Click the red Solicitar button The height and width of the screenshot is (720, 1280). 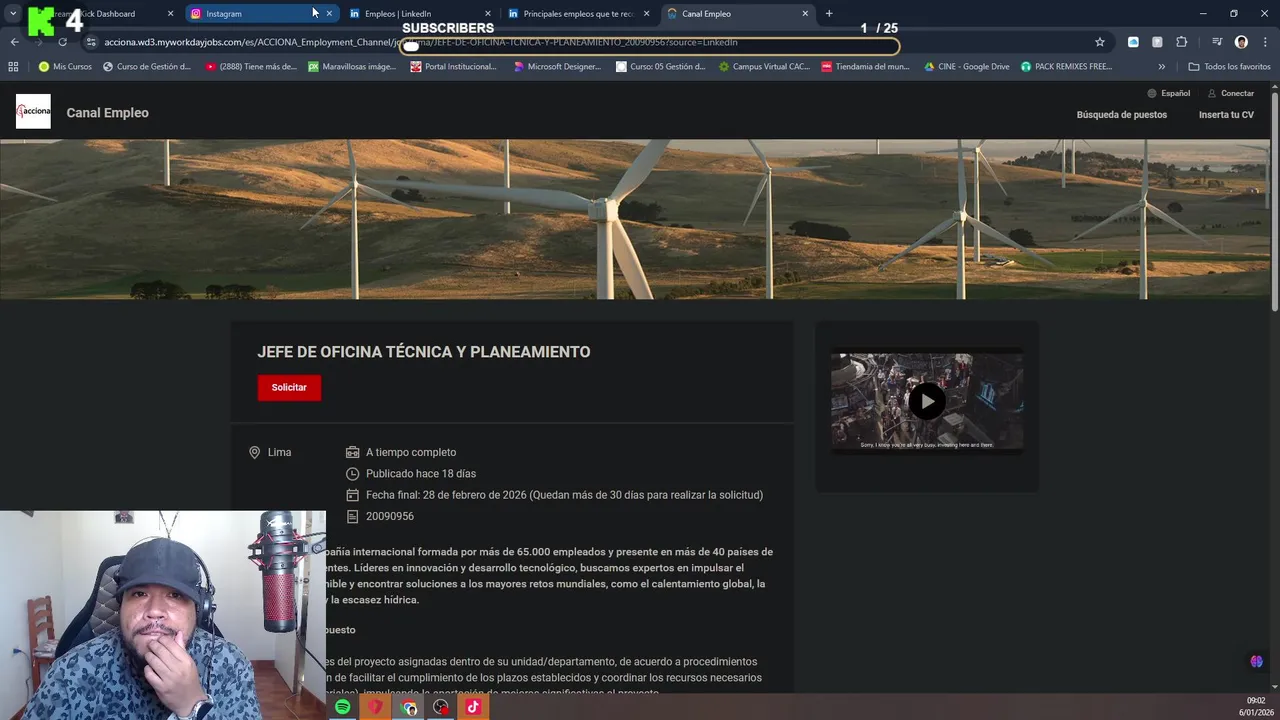(289, 387)
